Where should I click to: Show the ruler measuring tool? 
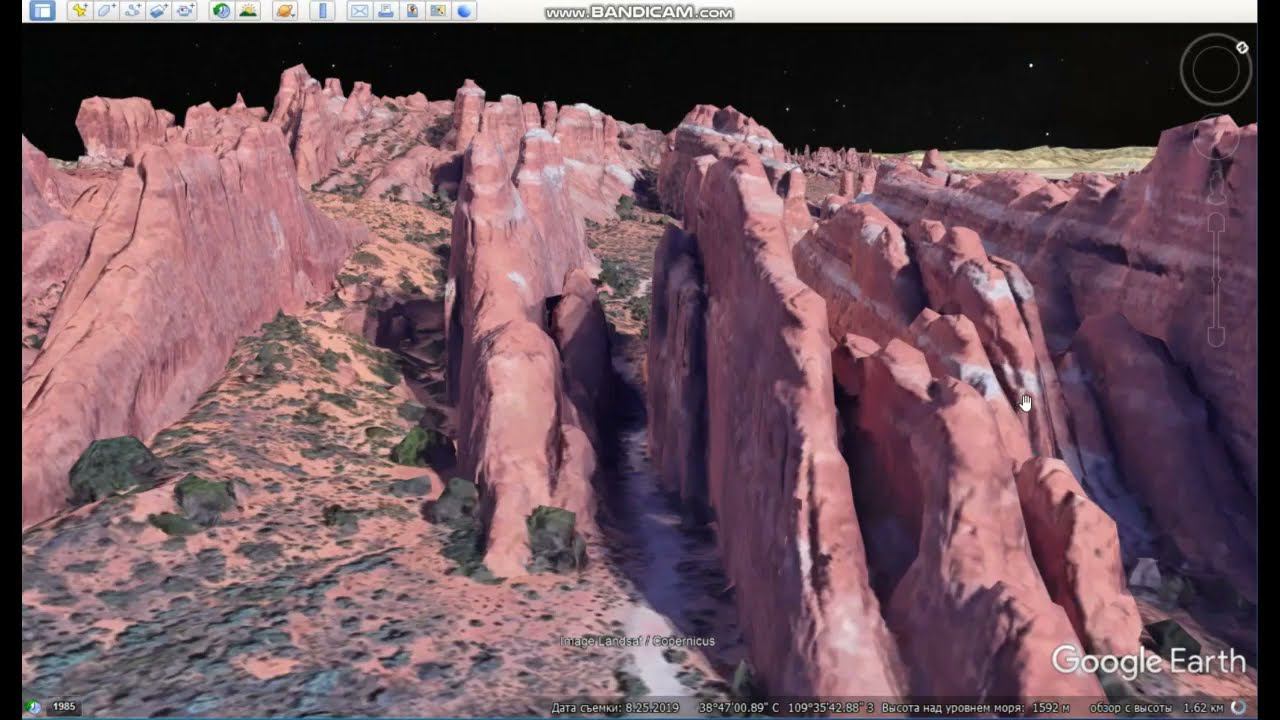322,11
